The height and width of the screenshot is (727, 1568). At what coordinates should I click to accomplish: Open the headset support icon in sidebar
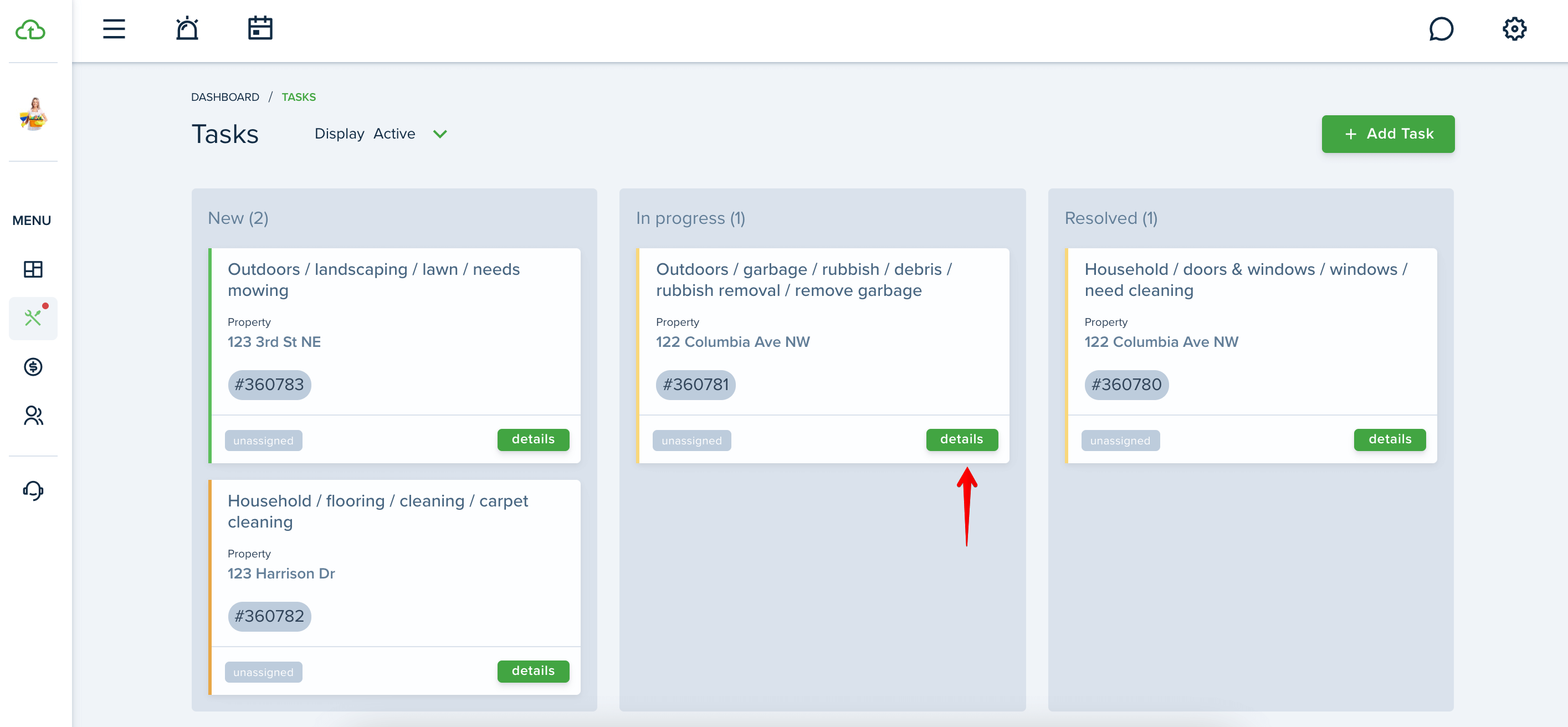click(x=33, y=490)
